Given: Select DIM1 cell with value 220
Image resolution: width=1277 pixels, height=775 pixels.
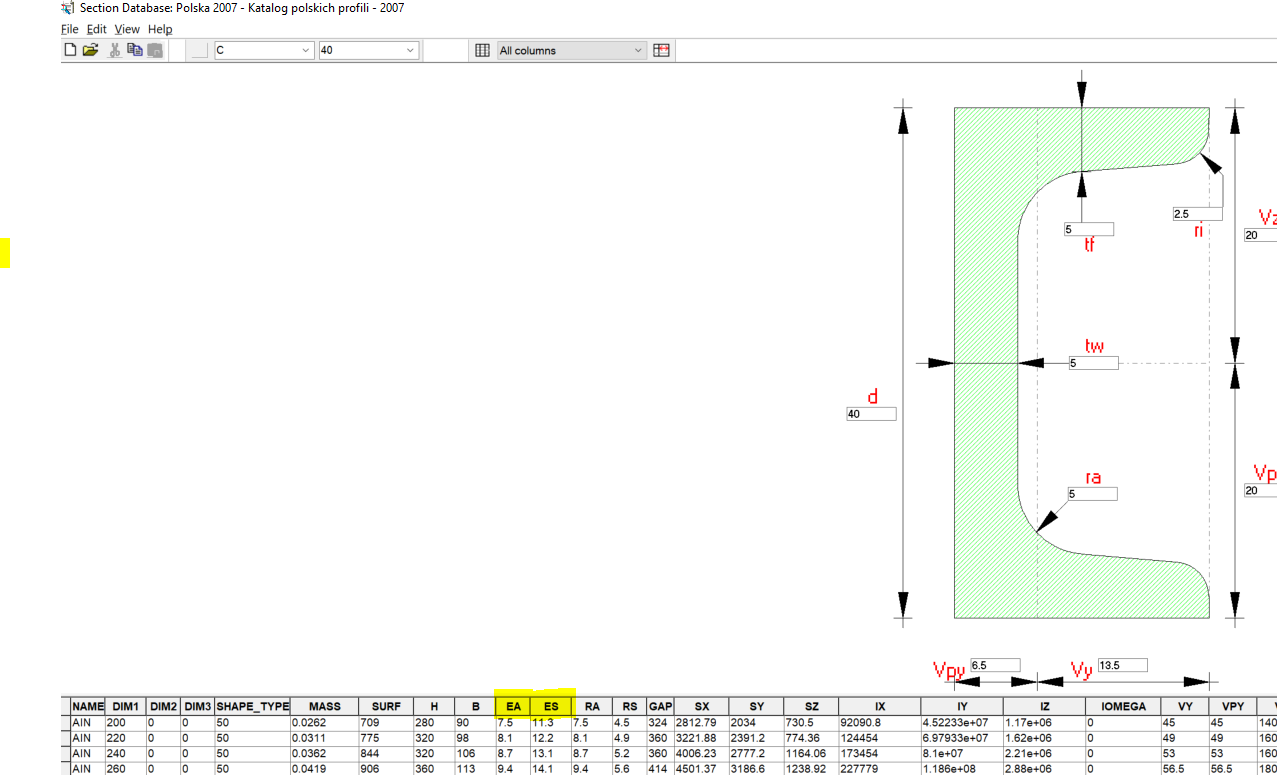Looking at the screenshot, I should coord(126,737).
